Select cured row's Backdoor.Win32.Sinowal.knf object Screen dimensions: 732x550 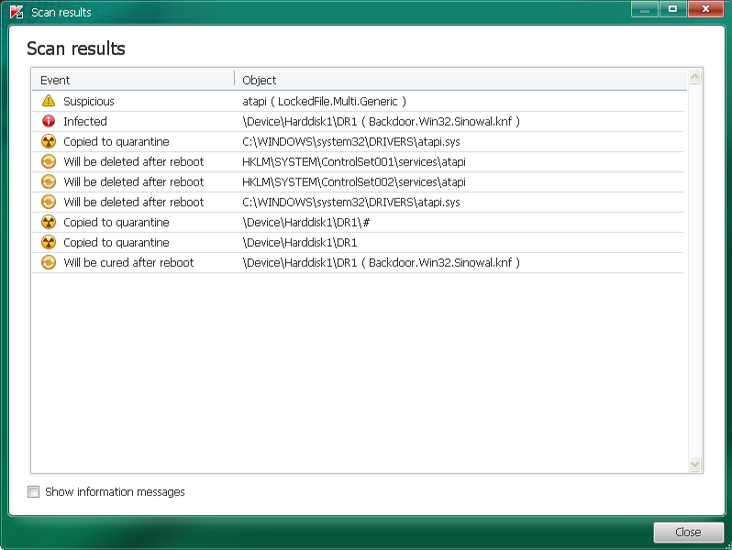pos(381,263)
